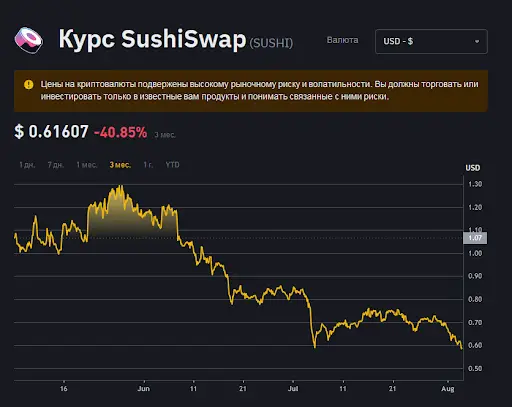Click the 0.80 axis label
Image resolution: width=512 pixels, height=407 pixels.
click(475, 299)
